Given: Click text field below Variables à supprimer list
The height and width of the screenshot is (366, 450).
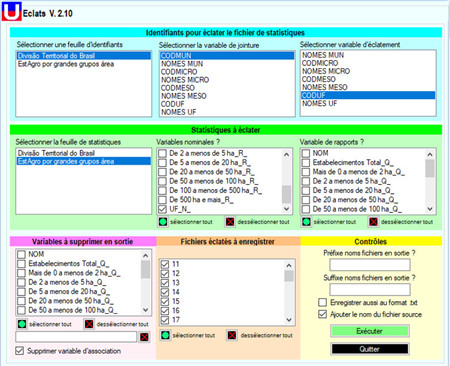Looking at the screenshot, I should click(x=76, y=337).
